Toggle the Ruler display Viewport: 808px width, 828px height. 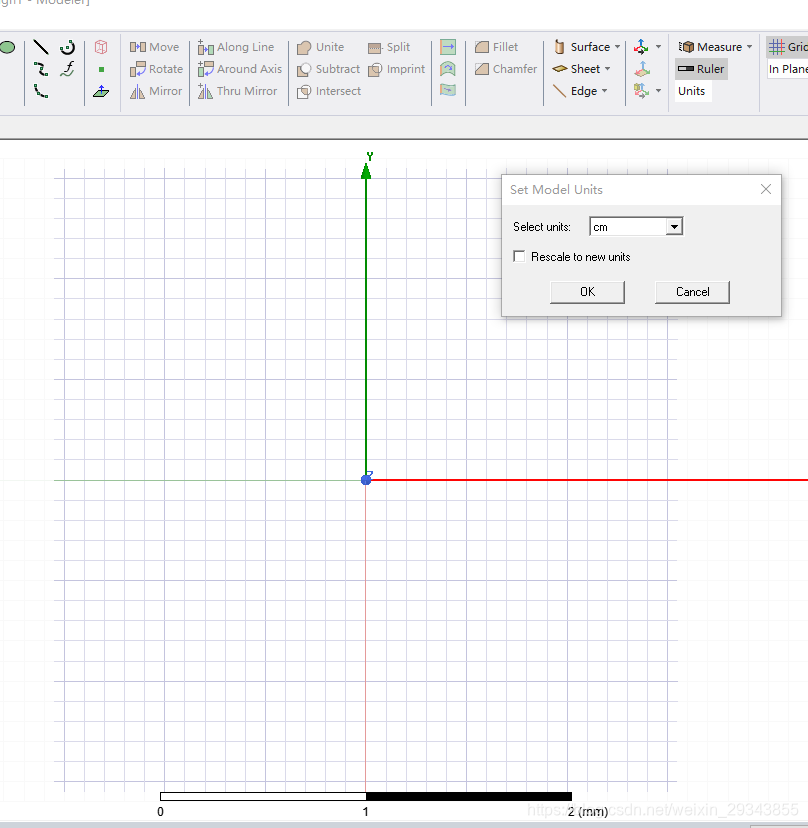pyautogui.click(x=701, y=69)
